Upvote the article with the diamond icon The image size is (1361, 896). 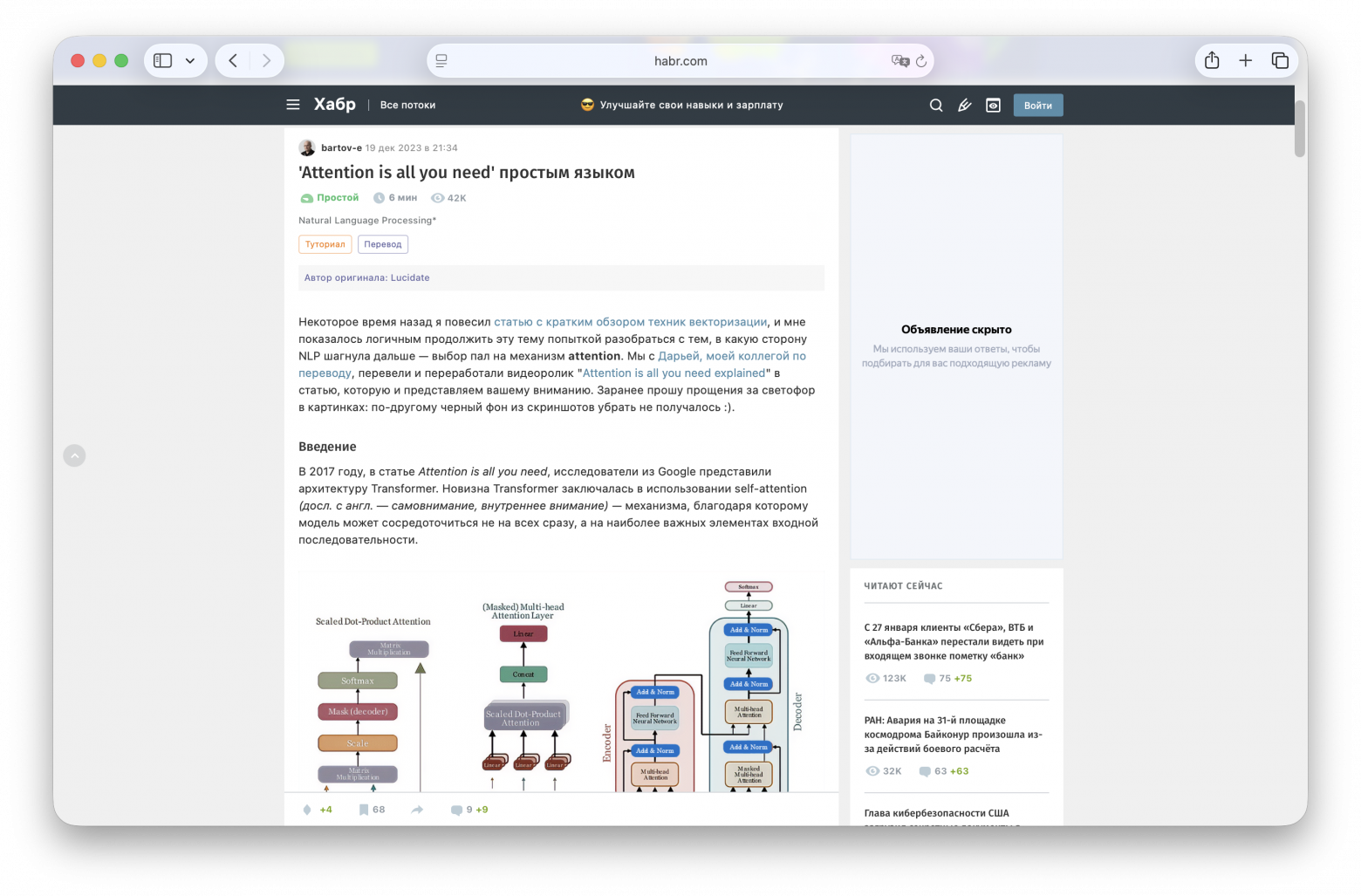[x=307, y=810]
